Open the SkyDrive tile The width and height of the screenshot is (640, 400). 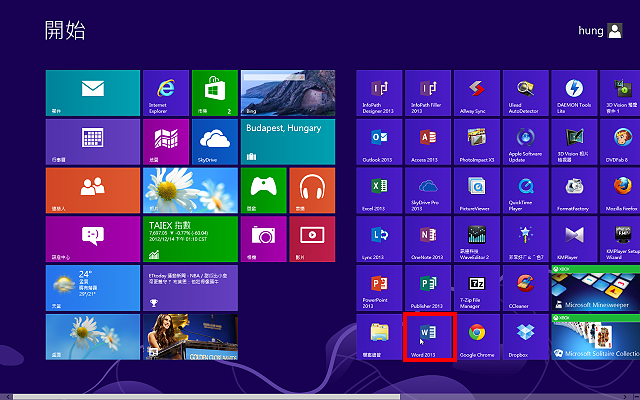[x=215, y=142]
